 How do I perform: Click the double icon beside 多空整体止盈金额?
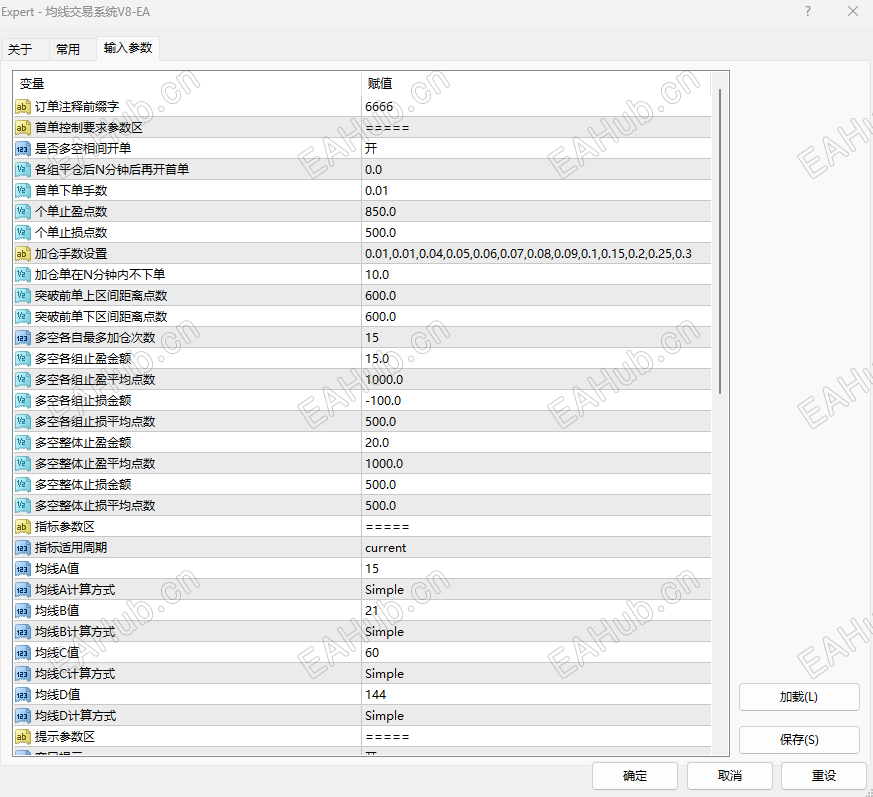22,443
